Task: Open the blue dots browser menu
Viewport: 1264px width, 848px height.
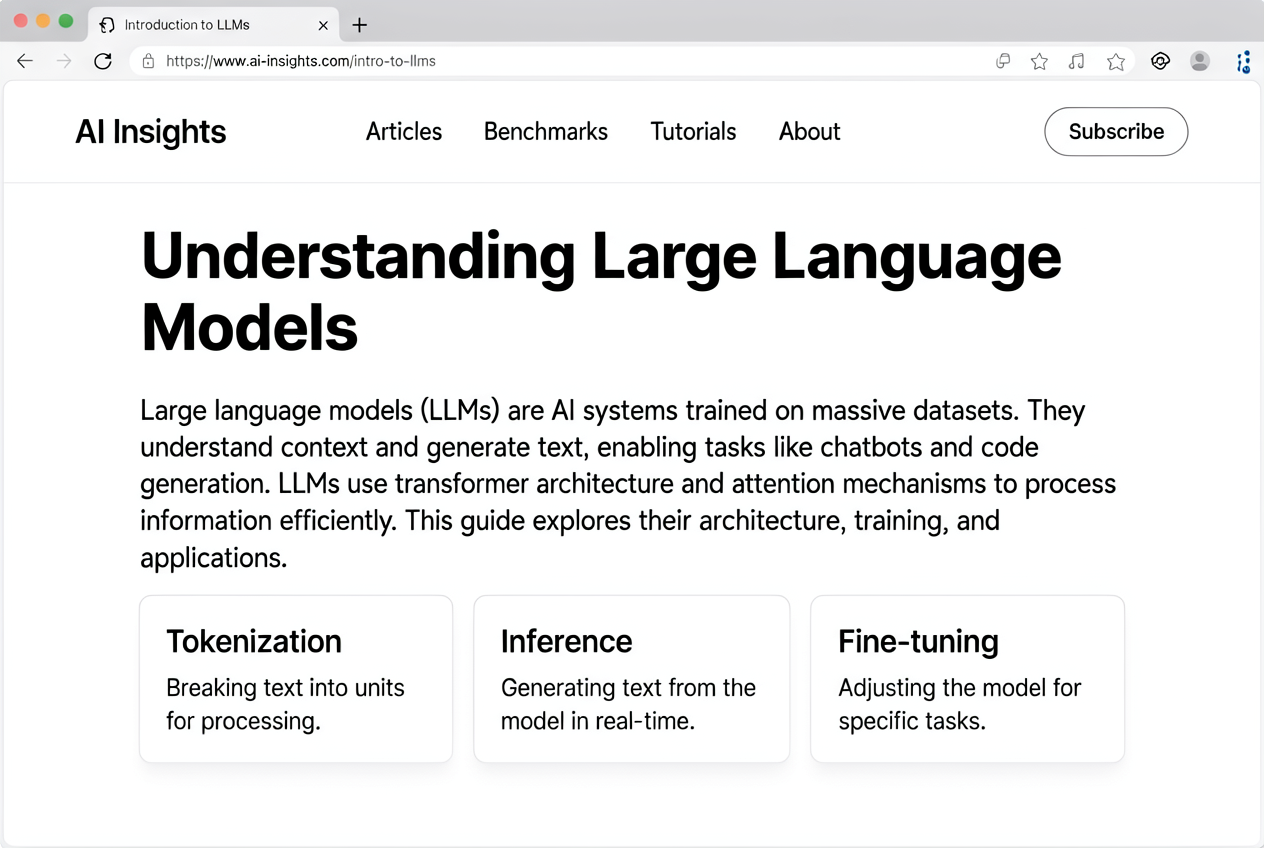Action: point(1243,62)
